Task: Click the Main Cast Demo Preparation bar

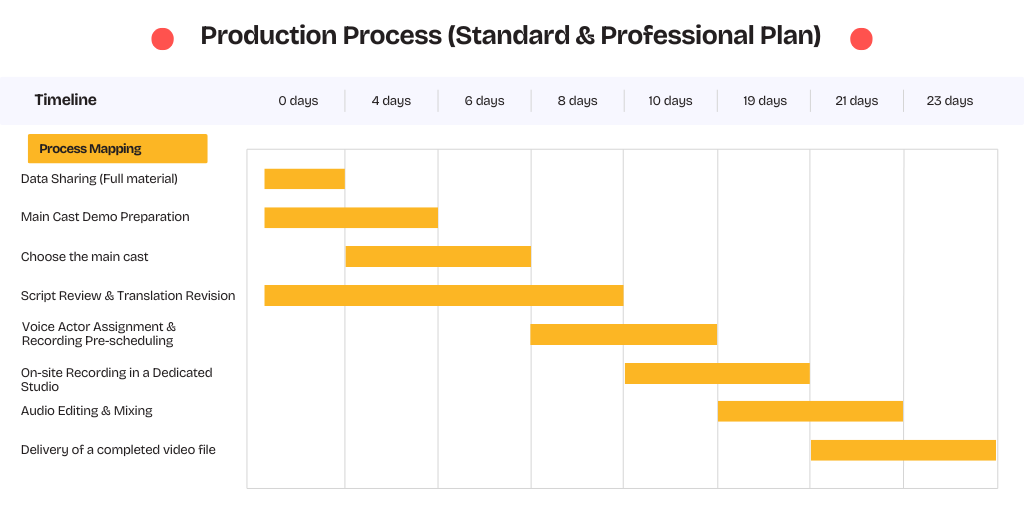Action: [x=351, y=218]
